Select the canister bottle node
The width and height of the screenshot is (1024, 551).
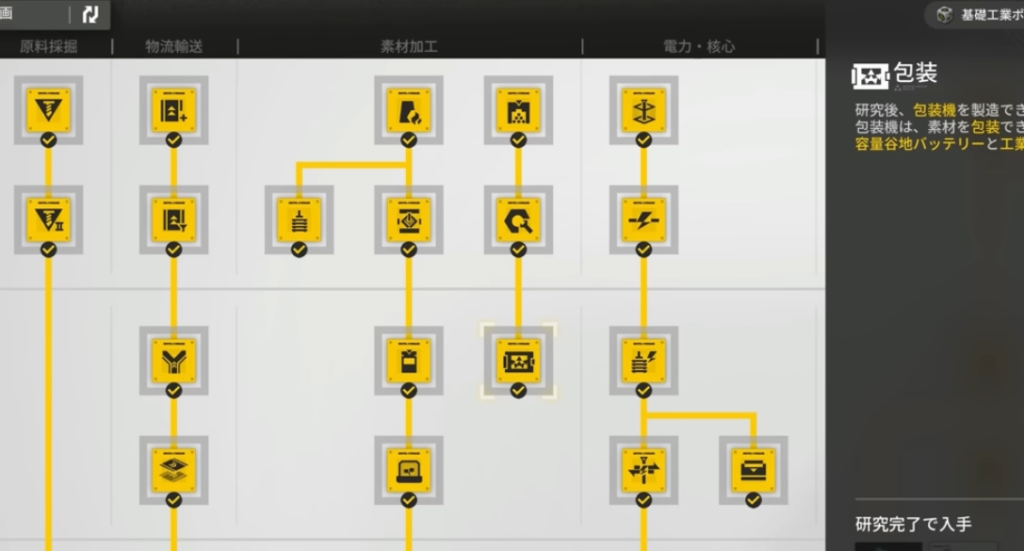click(x=409, y=360)
